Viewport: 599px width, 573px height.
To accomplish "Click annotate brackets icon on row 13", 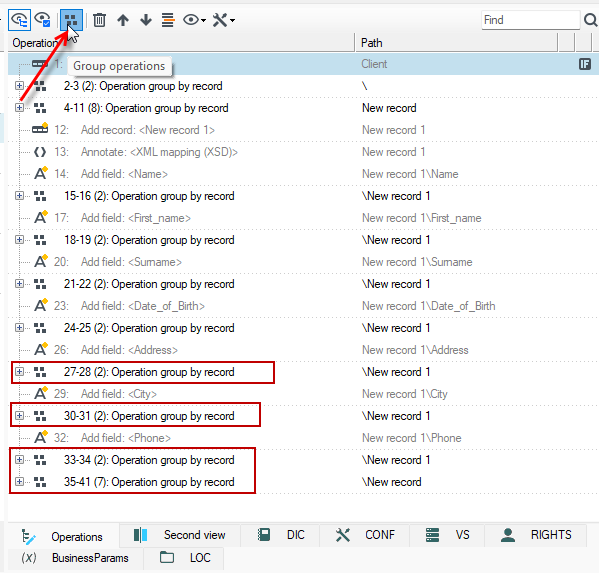I will (40, 152).
